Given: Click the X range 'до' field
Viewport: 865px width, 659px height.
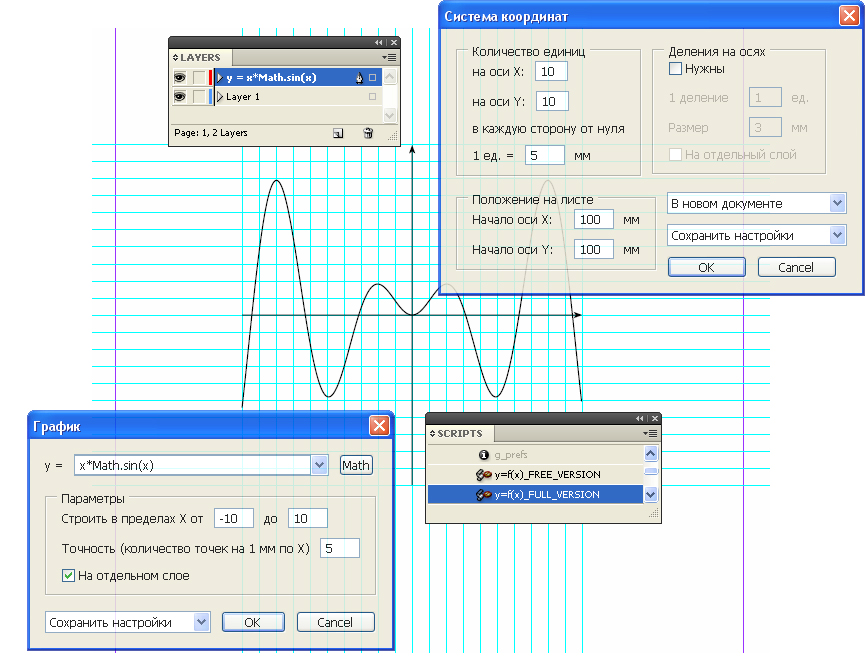Looking at the screenshot, I should point(308,518).
